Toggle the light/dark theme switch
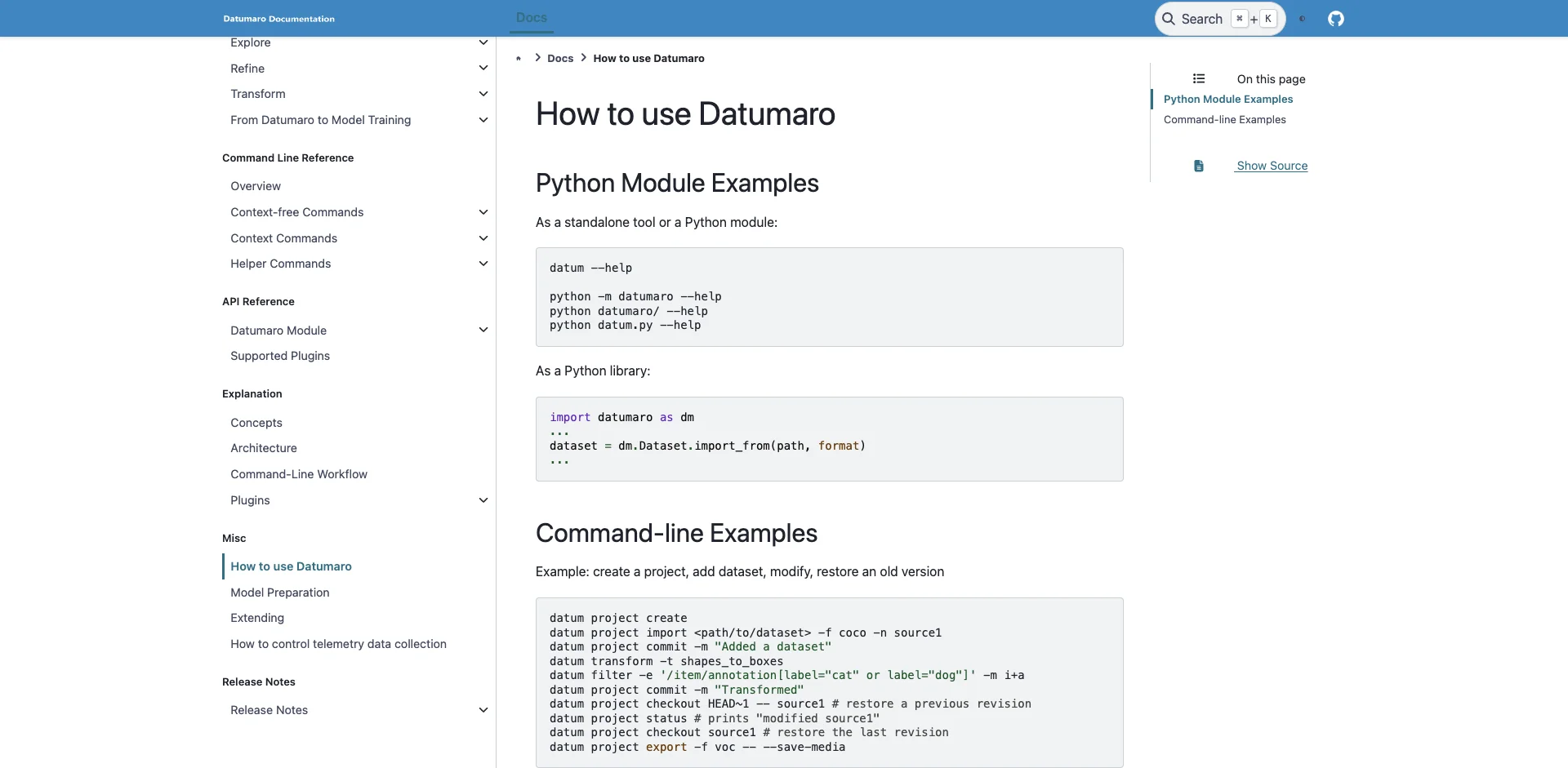Image resolution: width=1568 pixels, height=768 pixels. 1303,19
